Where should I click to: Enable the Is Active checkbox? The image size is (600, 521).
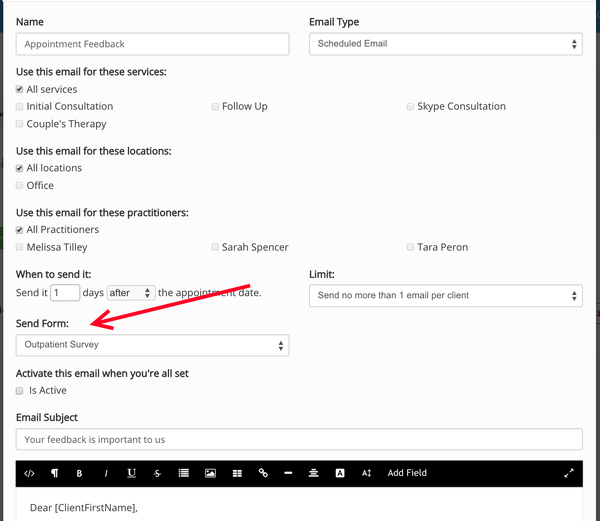(x=19, y=391)
